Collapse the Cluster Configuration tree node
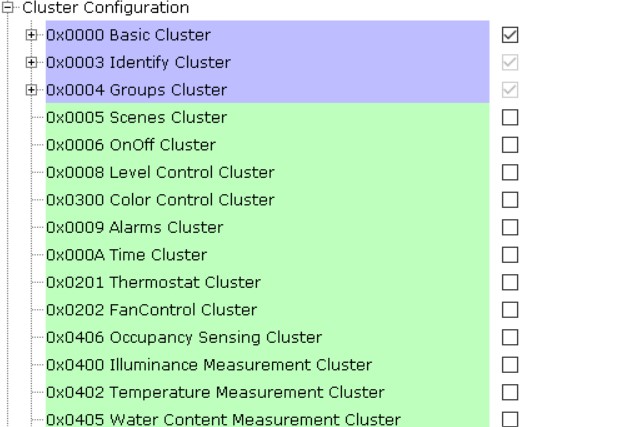 (x=9, y=8)
